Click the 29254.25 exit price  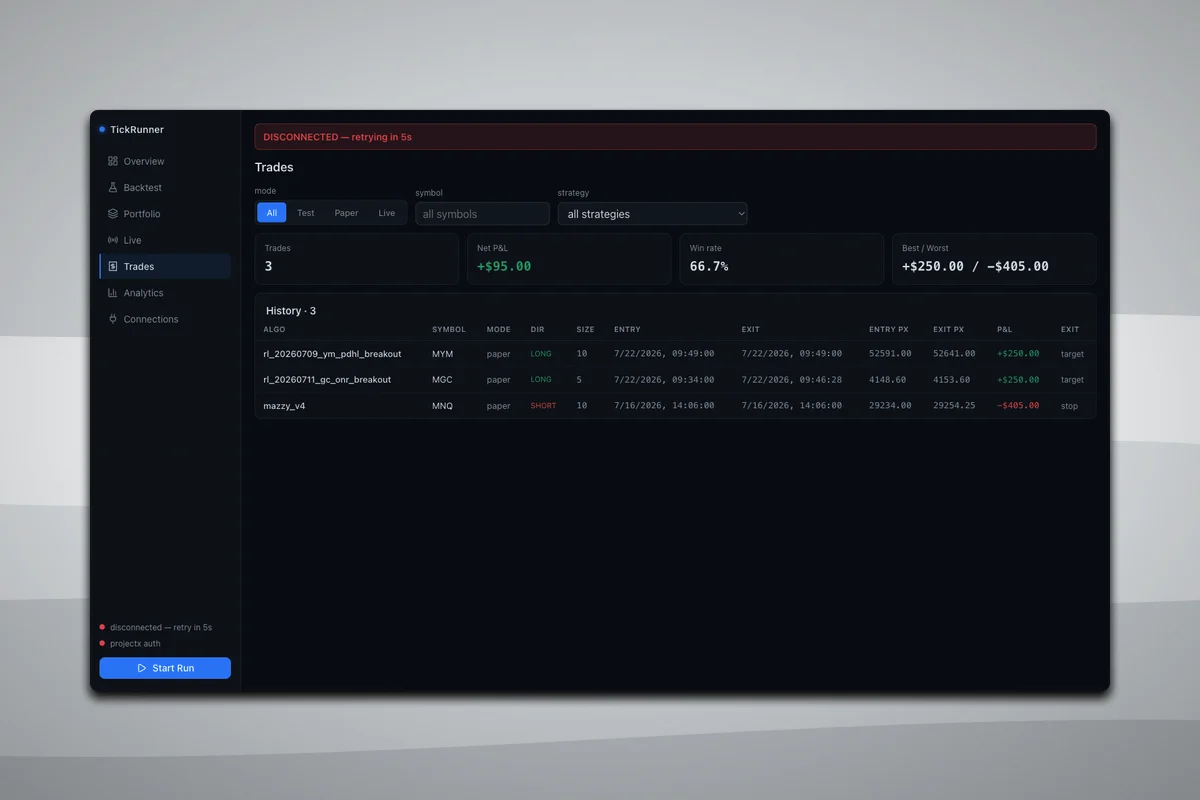click(x=954, y=406)
